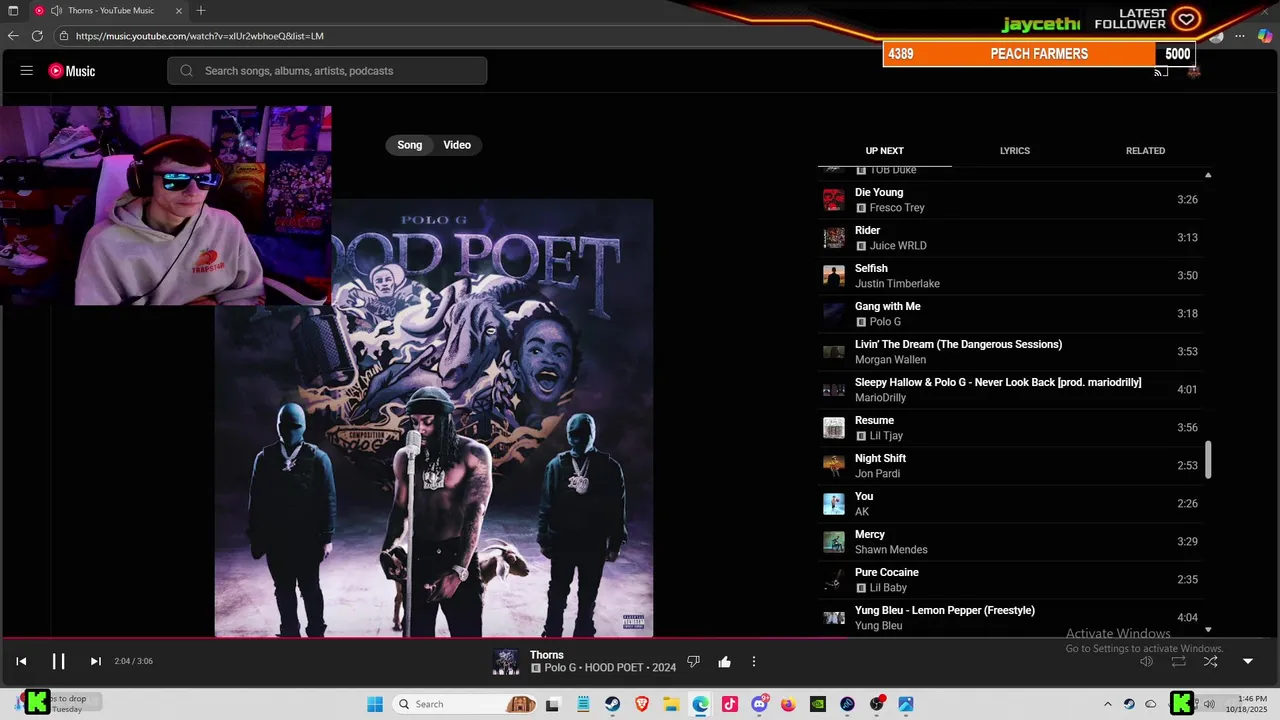Click the search magnifier icon in the search box
Image resolution: width=1280 pixels, height=720 pixels.
pyautogui.click(x=186, y=71)
